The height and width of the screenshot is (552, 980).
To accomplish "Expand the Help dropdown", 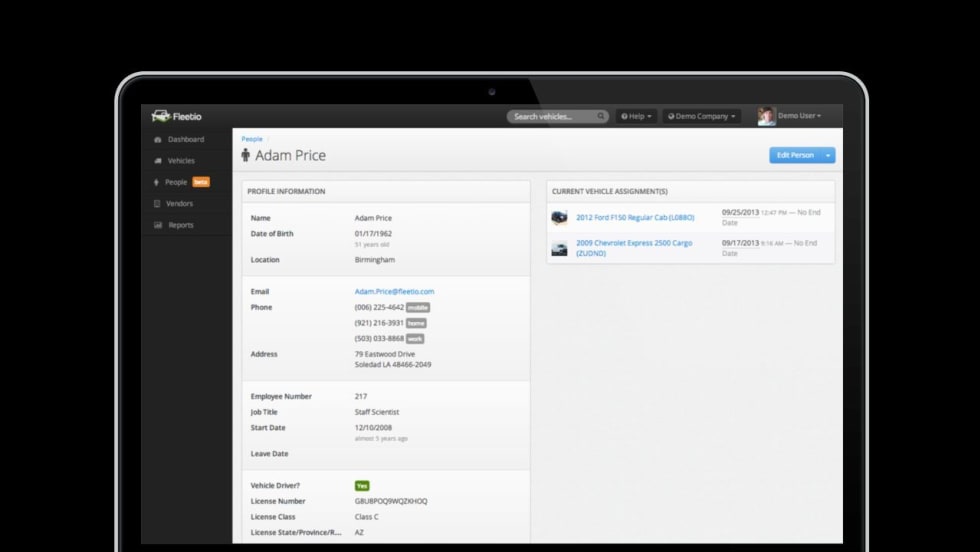I will pos(636,116).
